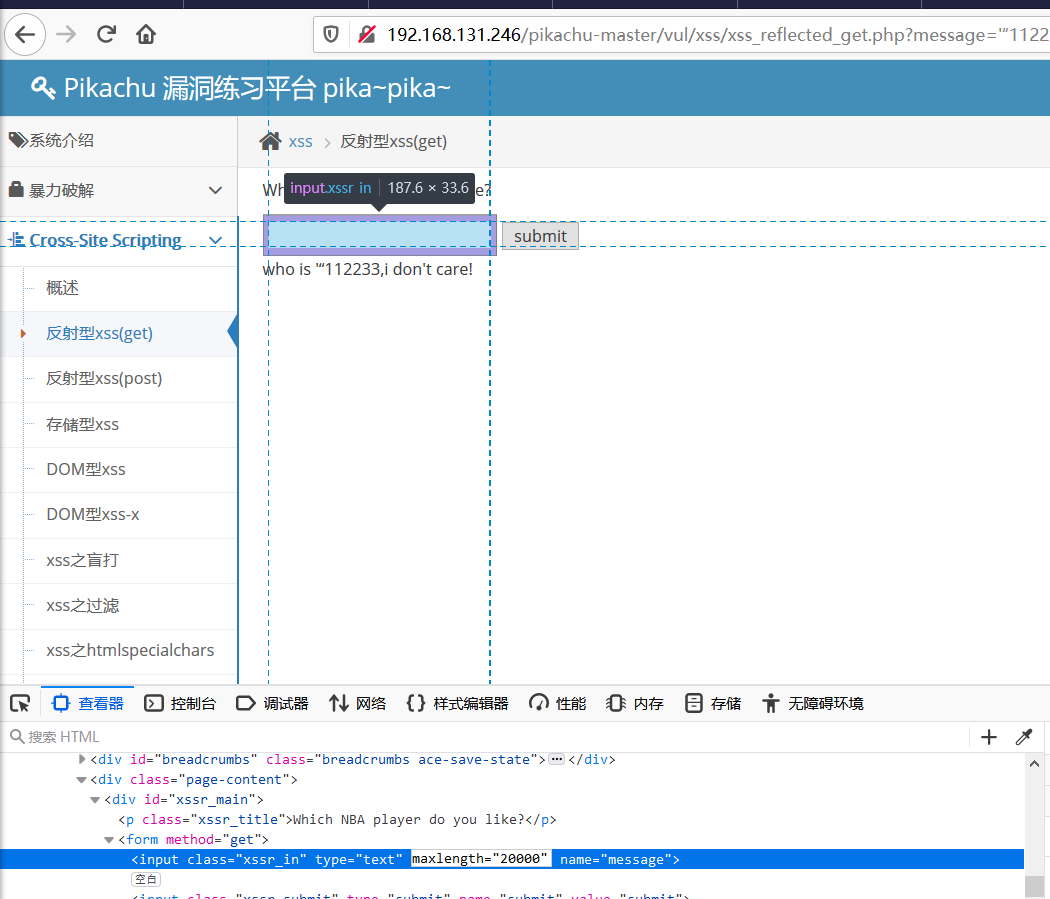Expand the breadcrumbs div node triangle
Image resolution: width=1050 pixels, height=899 pixels.
click(x=82, y=759)
